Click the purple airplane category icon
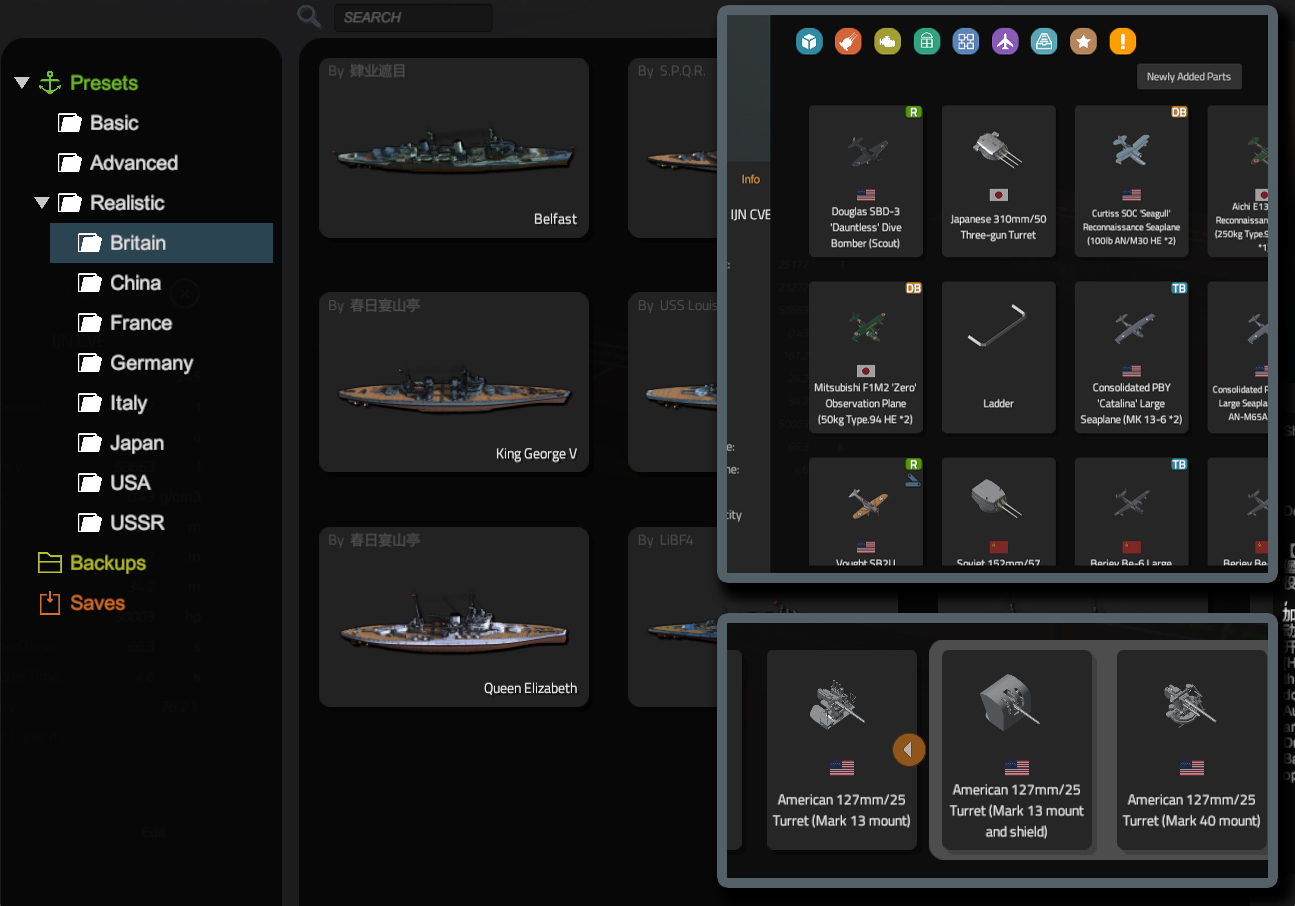 [x=1005, y=41]
